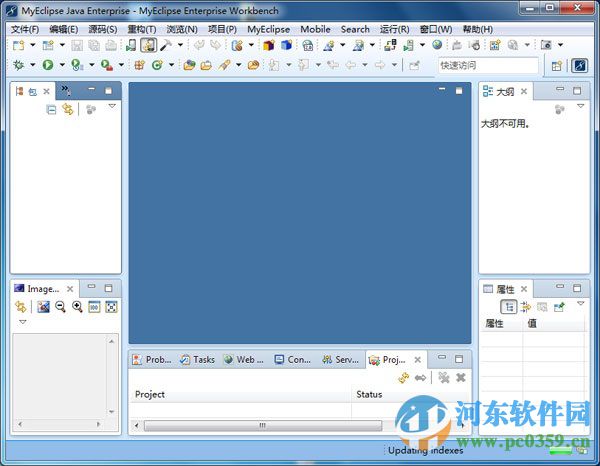Open the Search menu

tap(355, 29)
